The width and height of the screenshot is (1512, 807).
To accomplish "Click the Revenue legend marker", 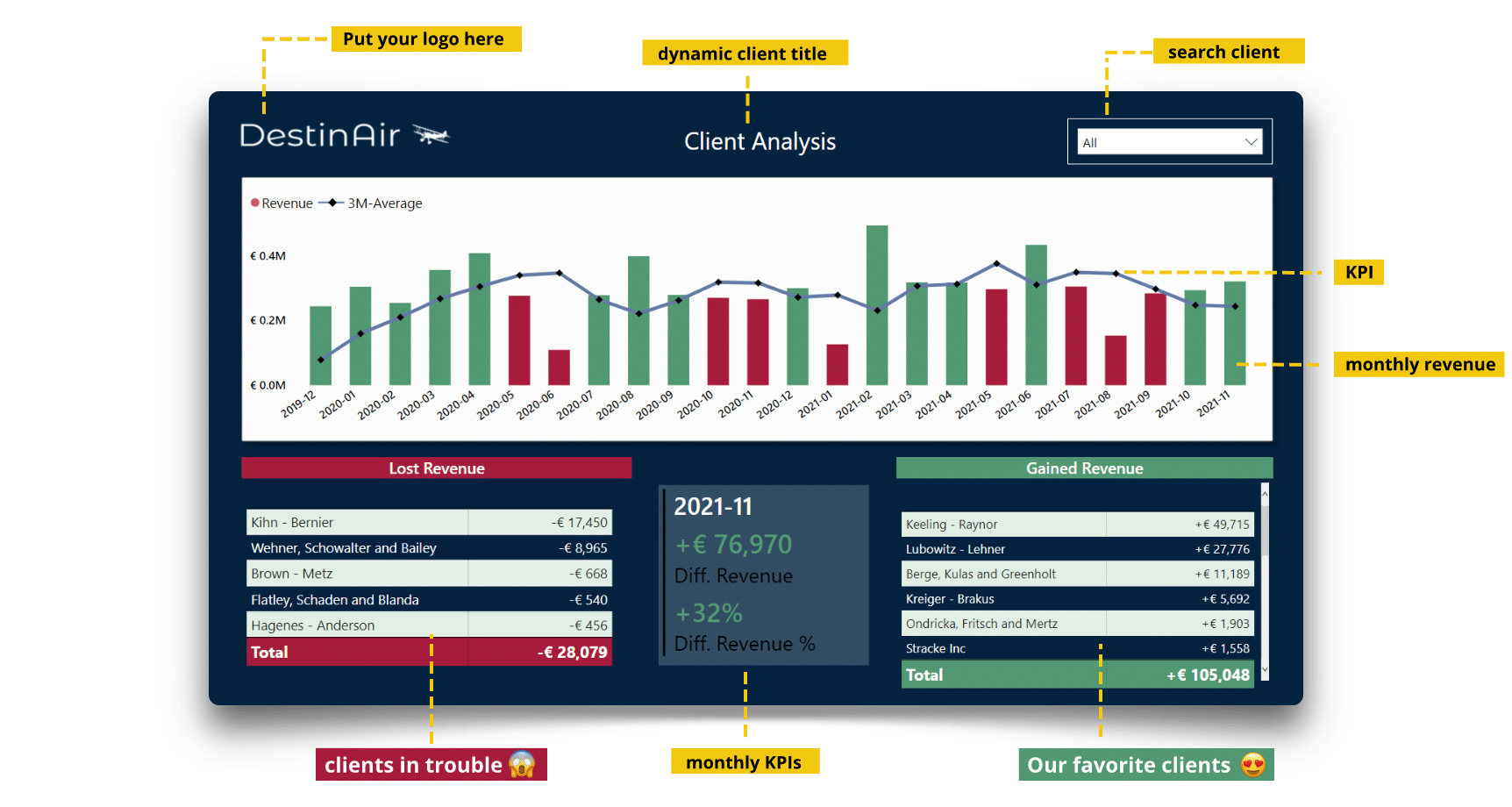I will click(x=255, y=203).
